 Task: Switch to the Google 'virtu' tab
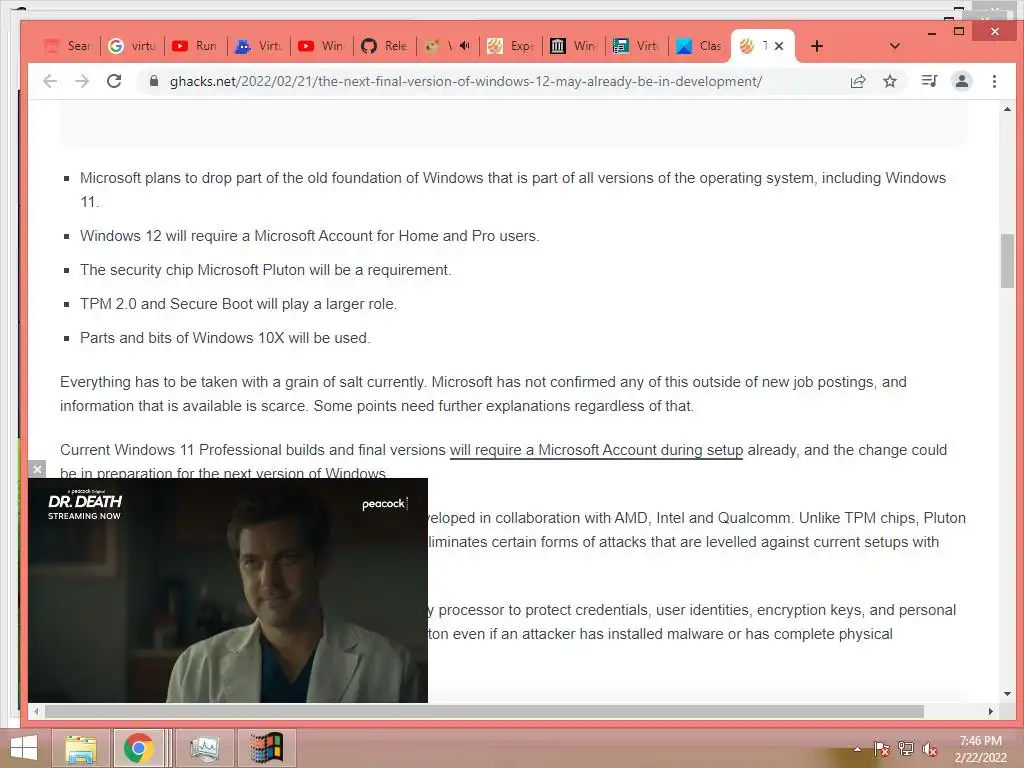[133, 46]
